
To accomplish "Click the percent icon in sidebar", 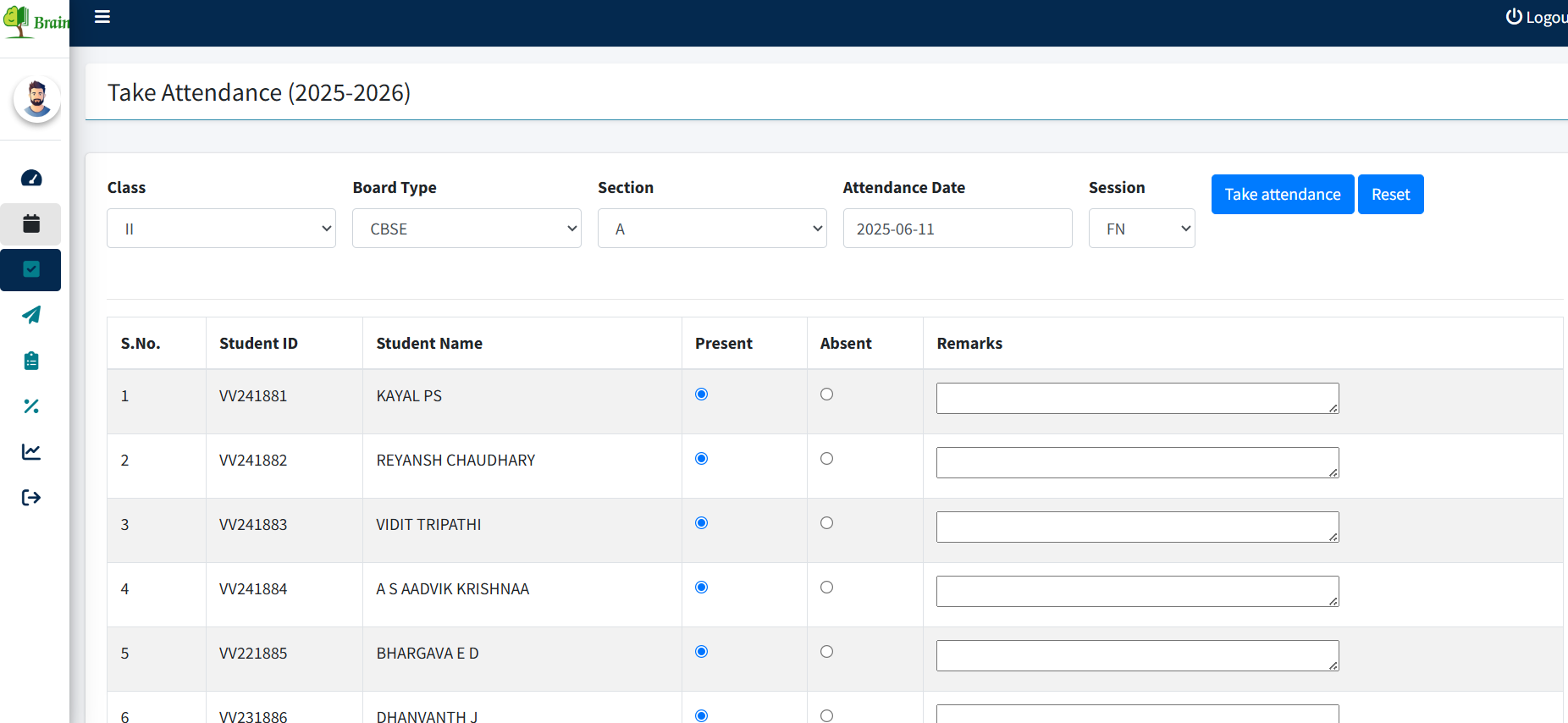I will [31, 406].
